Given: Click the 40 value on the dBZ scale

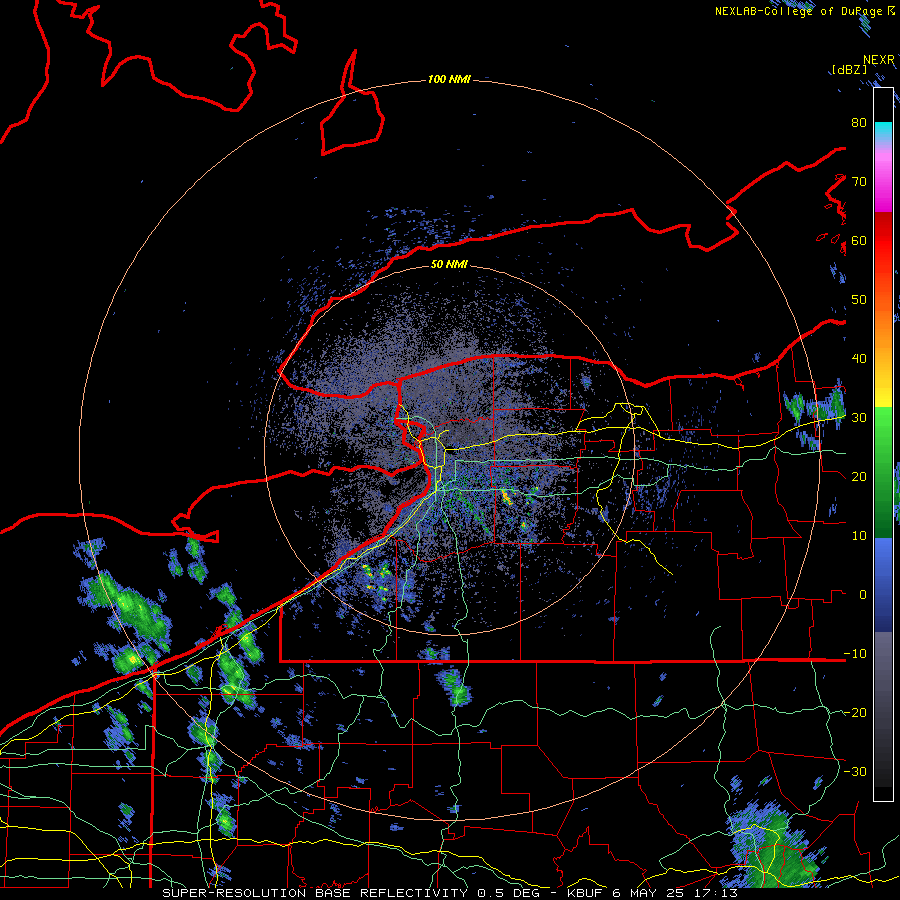Looking at the screenshot, I should point(859,359).
